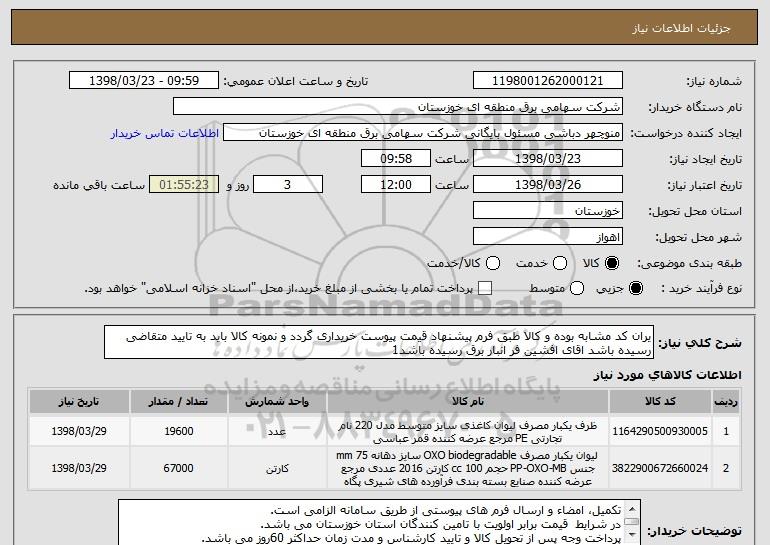This screenshot has width=770, height=545.
Task: Click the ردیف column header
Action: [726, 402]
